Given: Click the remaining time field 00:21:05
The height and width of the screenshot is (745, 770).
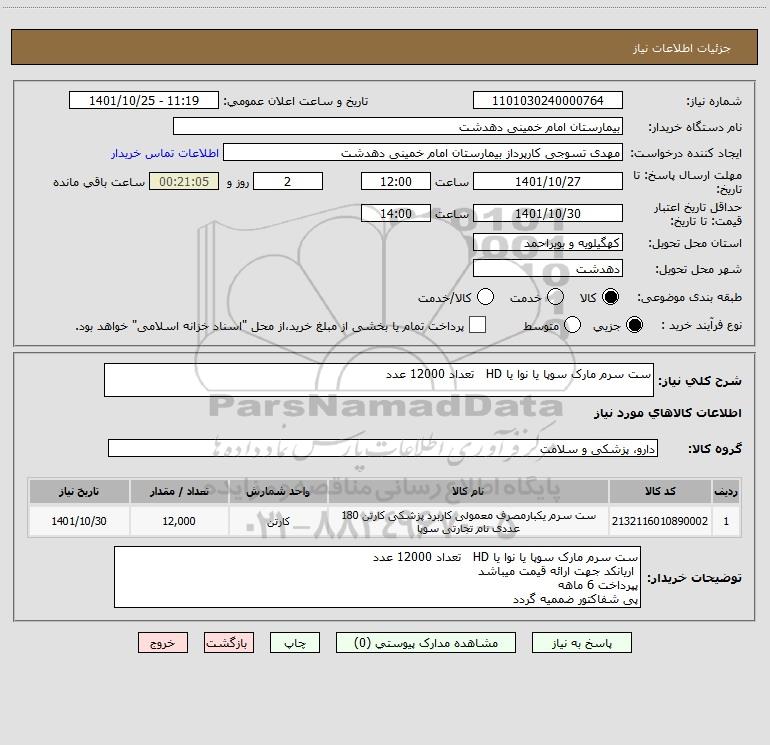Looking at the screenshot, I should click(x=184, y=181).
